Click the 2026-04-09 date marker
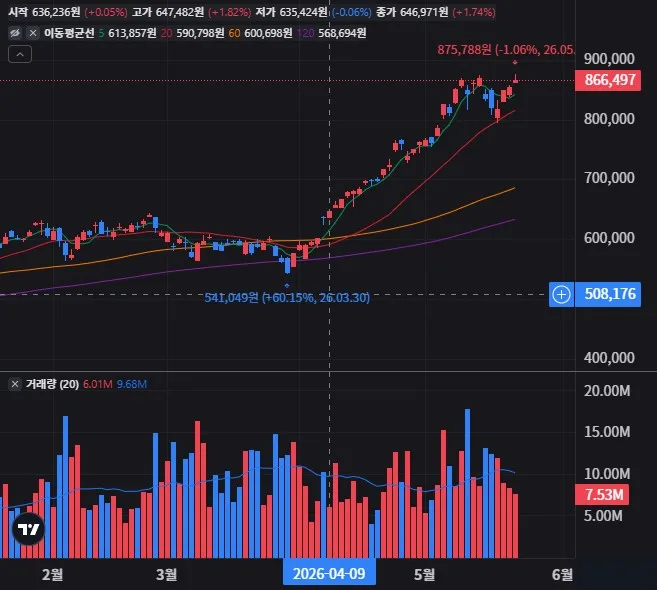Screen dimensions: 657x590 click(329, 573)
